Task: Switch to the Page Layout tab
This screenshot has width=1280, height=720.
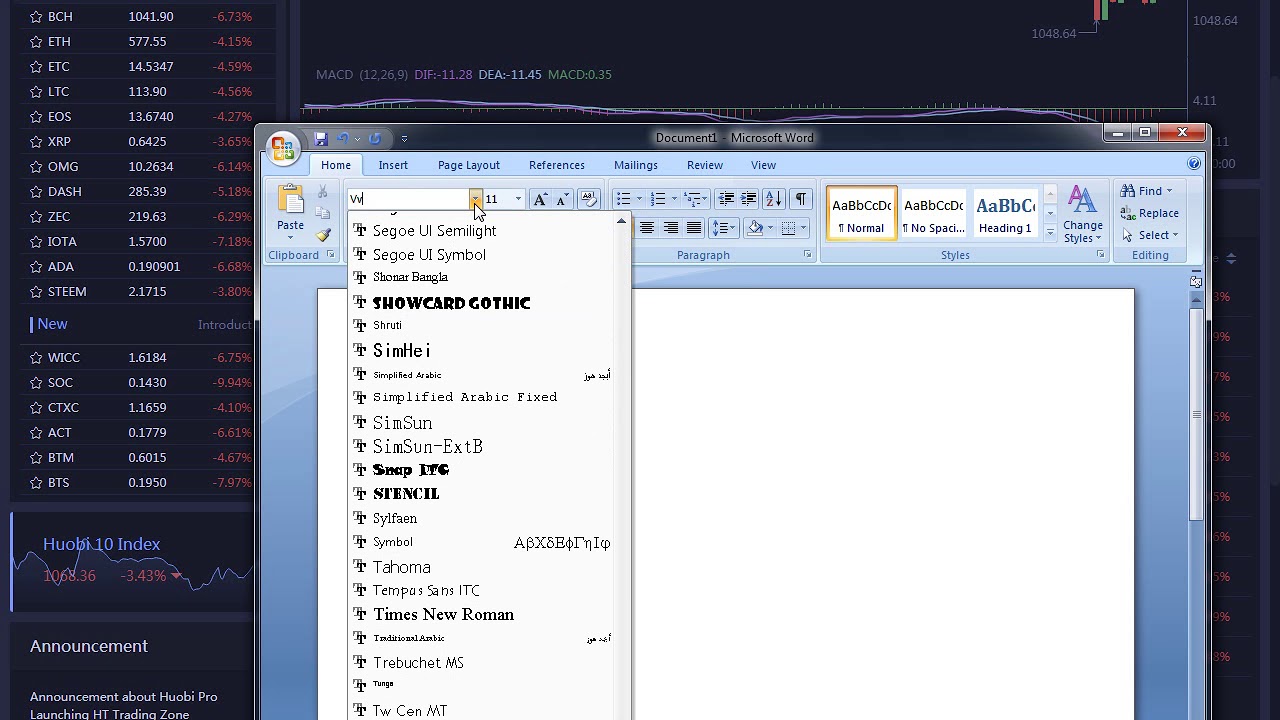Action: 468,165
